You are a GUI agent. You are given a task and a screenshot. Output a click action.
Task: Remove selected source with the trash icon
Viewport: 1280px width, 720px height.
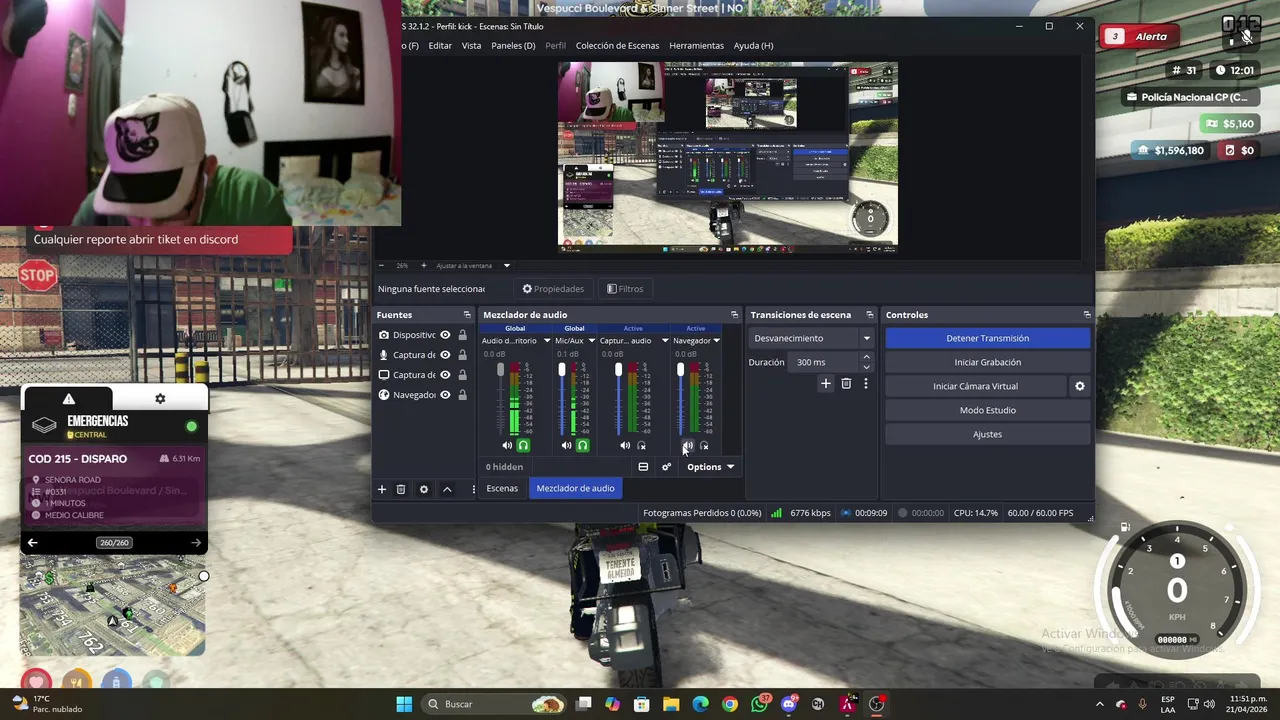coord(401,489)
